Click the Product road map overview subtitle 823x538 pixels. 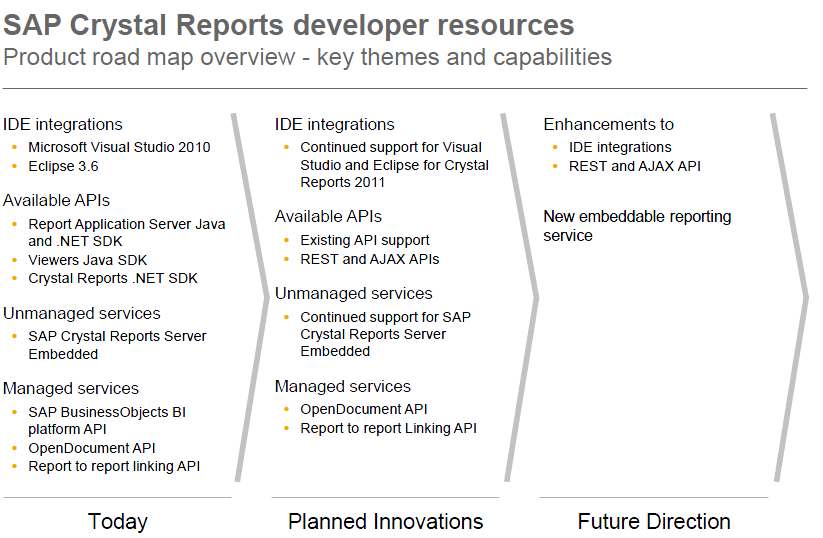(x=307, y=57)
